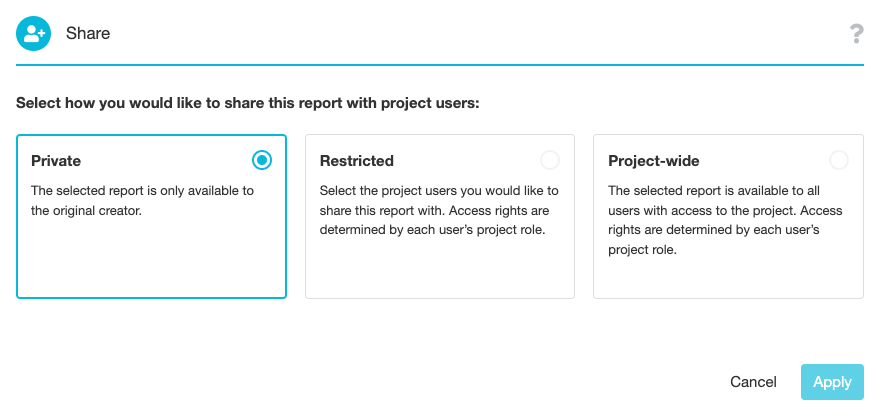Click blank area of Project-wide card
Viewport: 887px width, 420px height.
pos(728,278)
